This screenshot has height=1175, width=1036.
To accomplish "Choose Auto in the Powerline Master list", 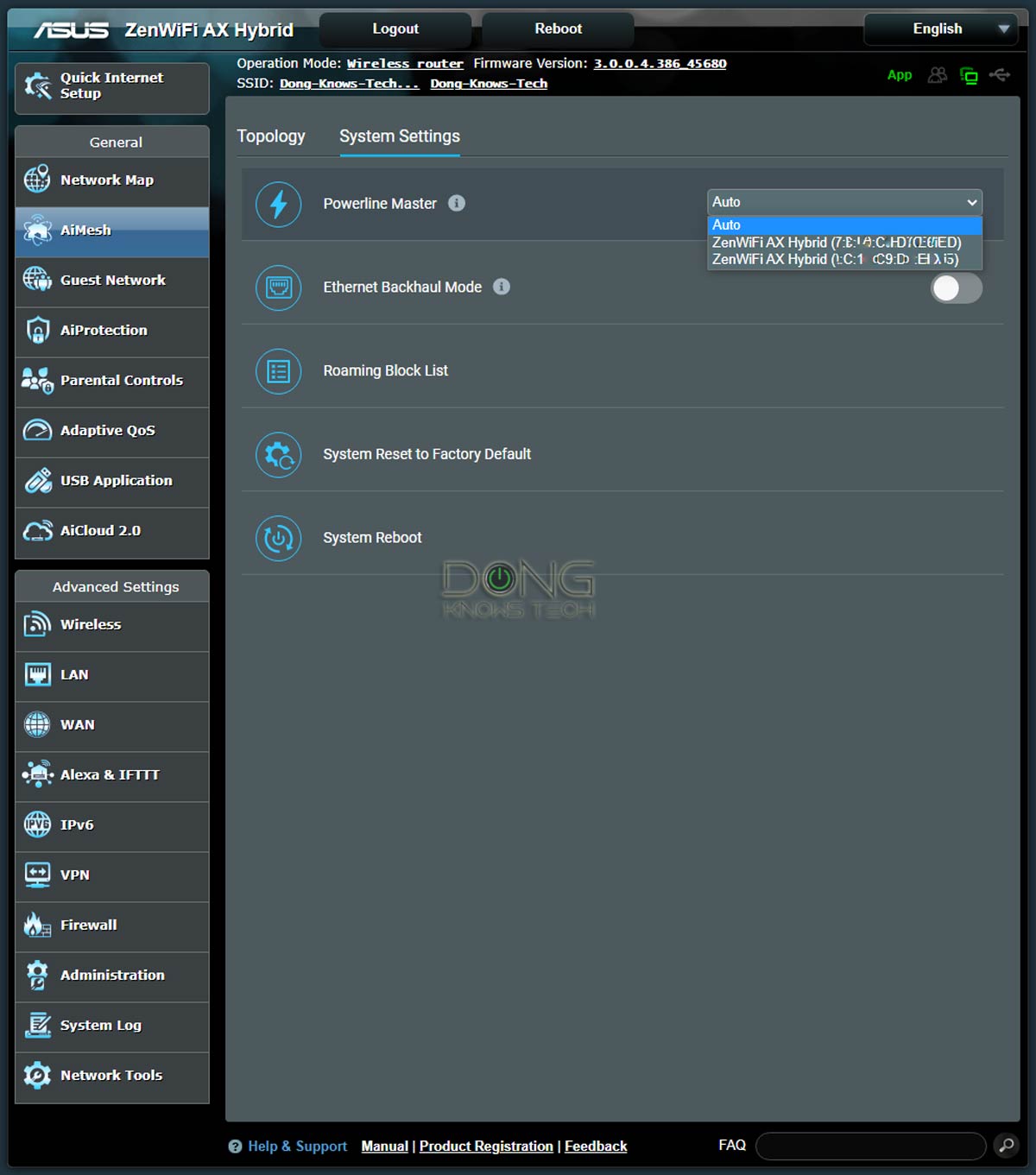I will coord(844,224).
